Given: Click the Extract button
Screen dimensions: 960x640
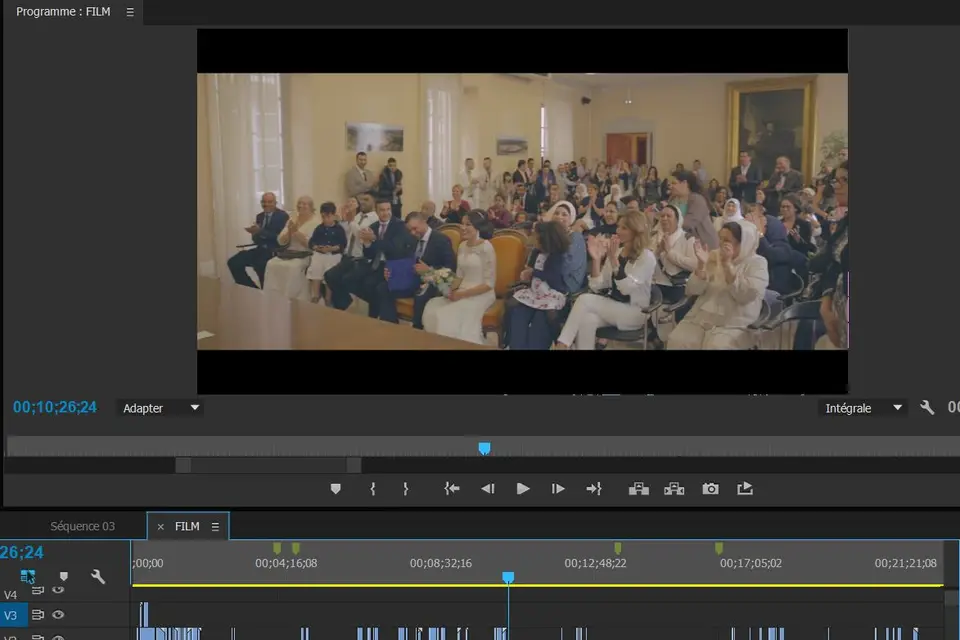Looking at the screenshot, I should 674,489.
